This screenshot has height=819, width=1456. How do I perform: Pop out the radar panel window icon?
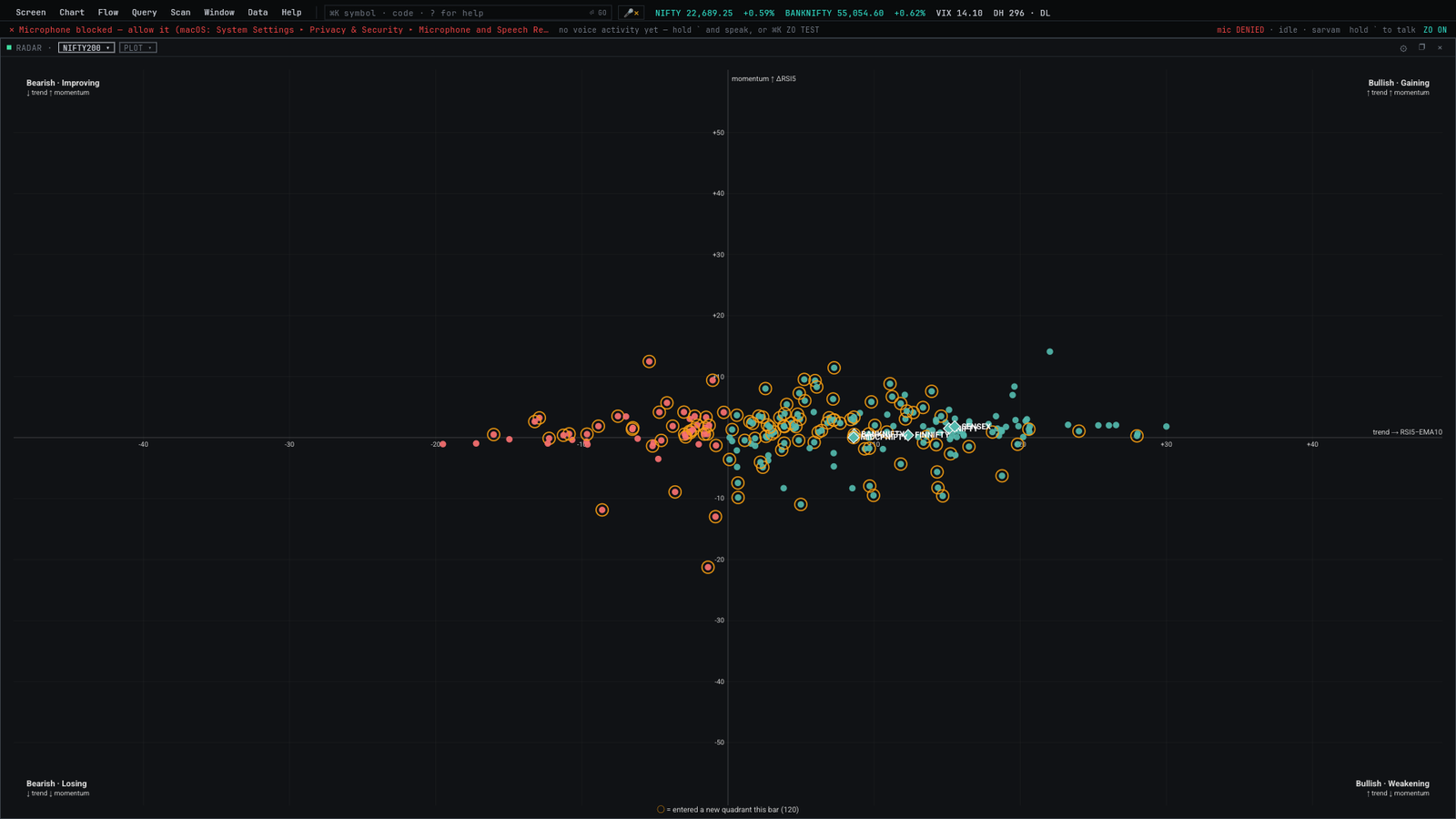click(x=1421, y=47)
